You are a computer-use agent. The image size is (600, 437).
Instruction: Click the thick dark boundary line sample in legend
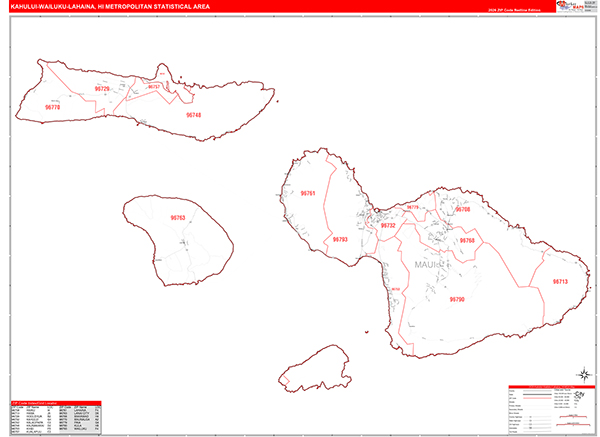537,394
